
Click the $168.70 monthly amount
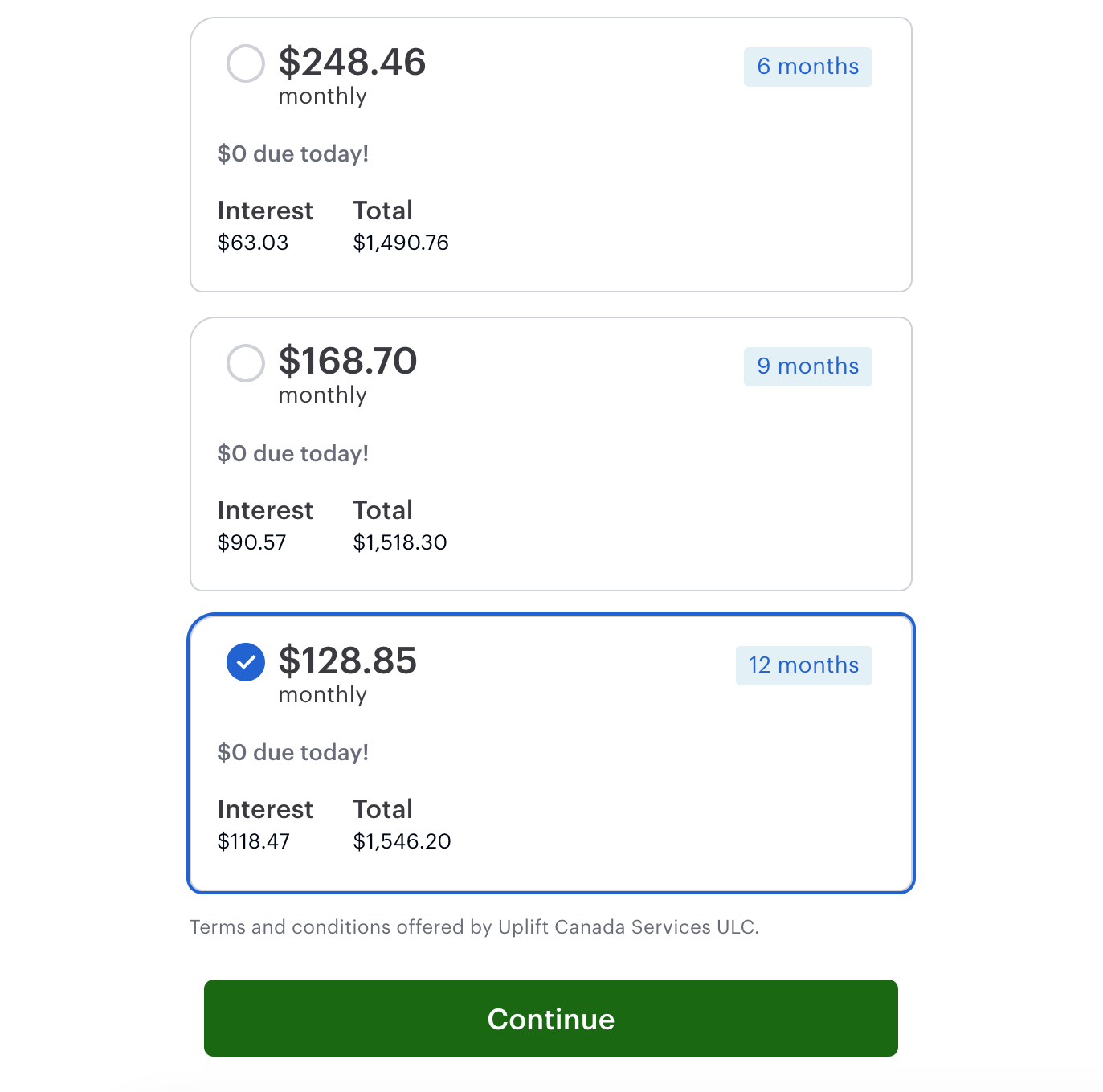pos(347,362)
